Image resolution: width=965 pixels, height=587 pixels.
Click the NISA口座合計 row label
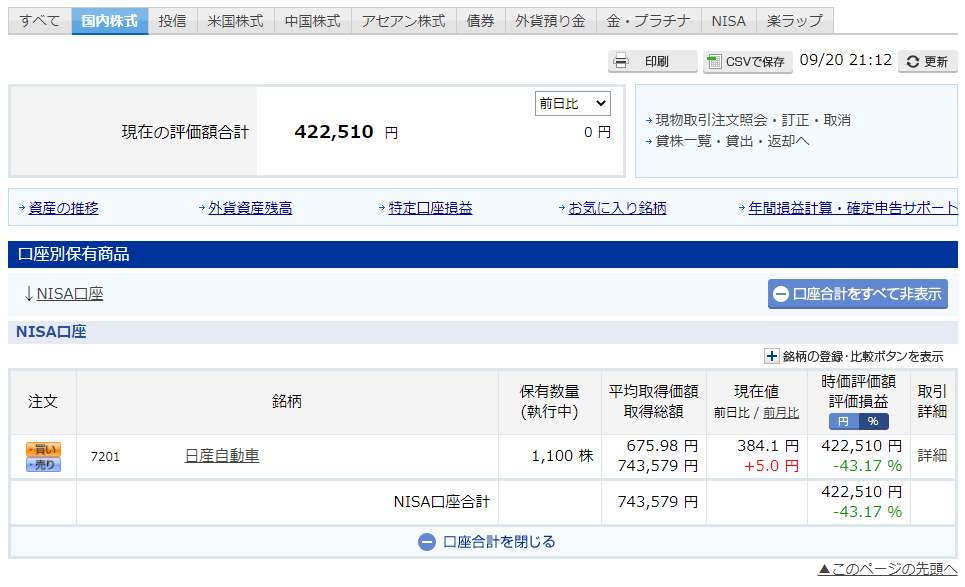click(441, 502)
